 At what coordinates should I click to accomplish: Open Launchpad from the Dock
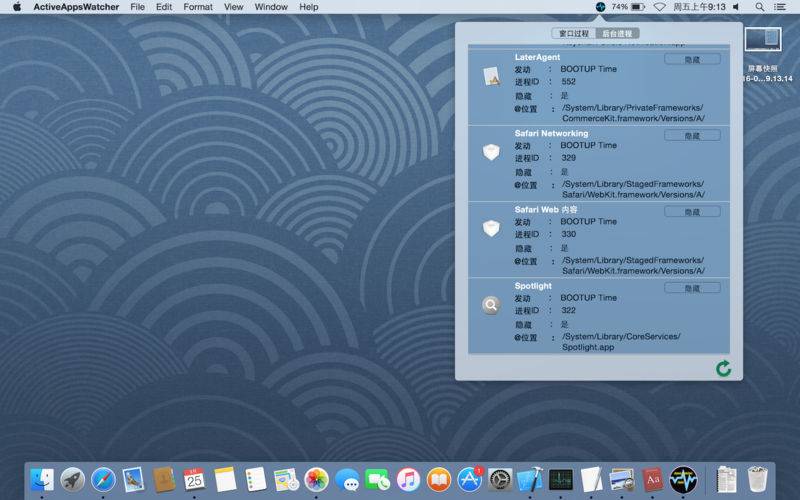click(72, 480)
